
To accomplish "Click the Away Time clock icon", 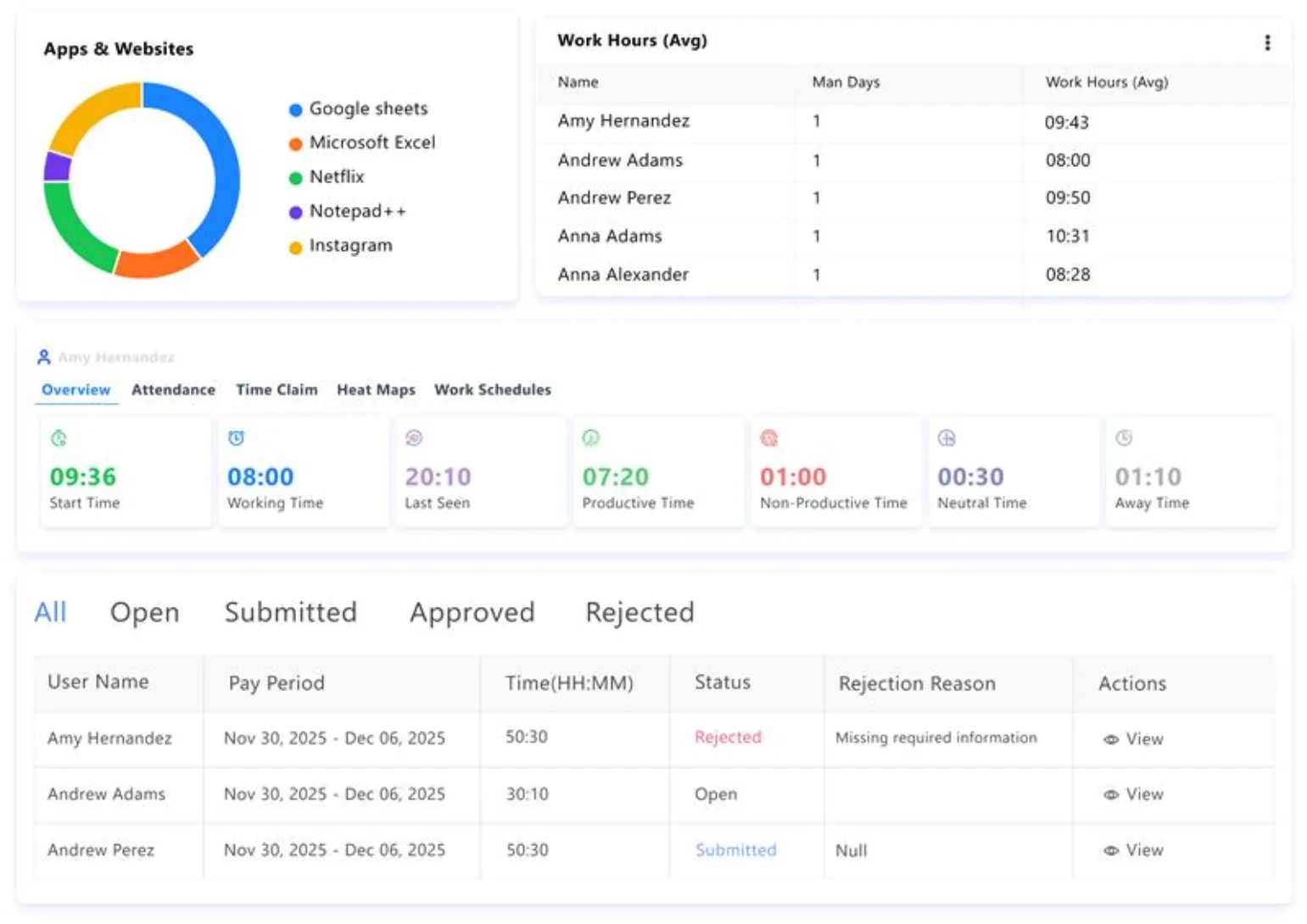I will [1125, 438].
